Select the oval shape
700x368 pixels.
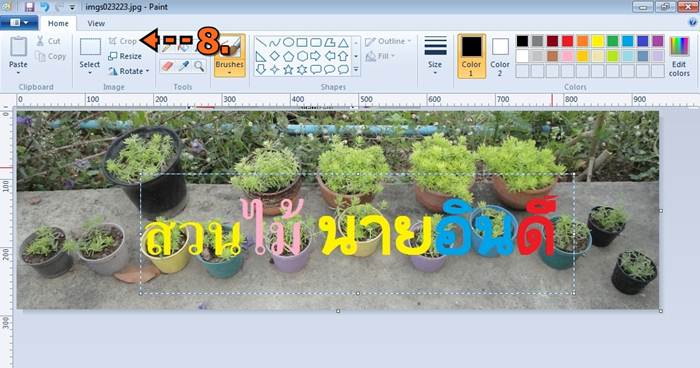[x=289, y=42]
